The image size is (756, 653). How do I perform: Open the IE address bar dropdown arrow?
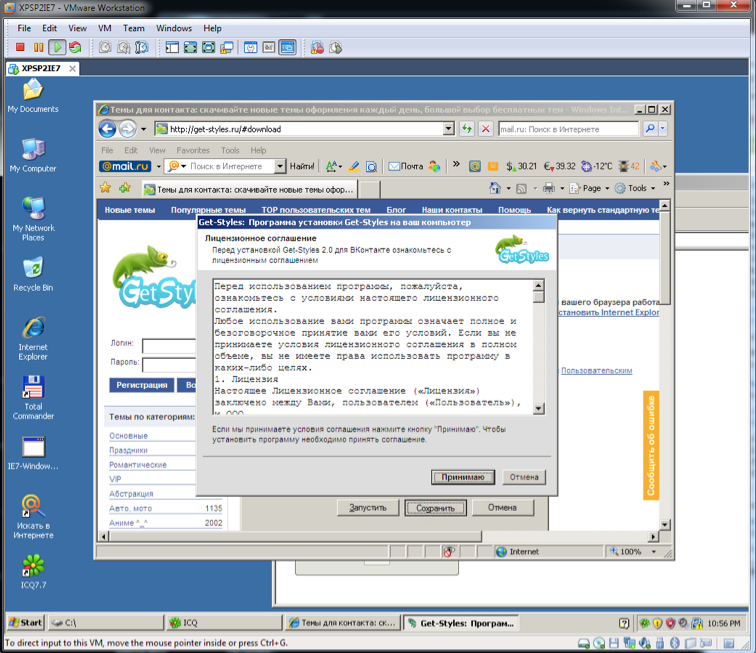[448, 129]
